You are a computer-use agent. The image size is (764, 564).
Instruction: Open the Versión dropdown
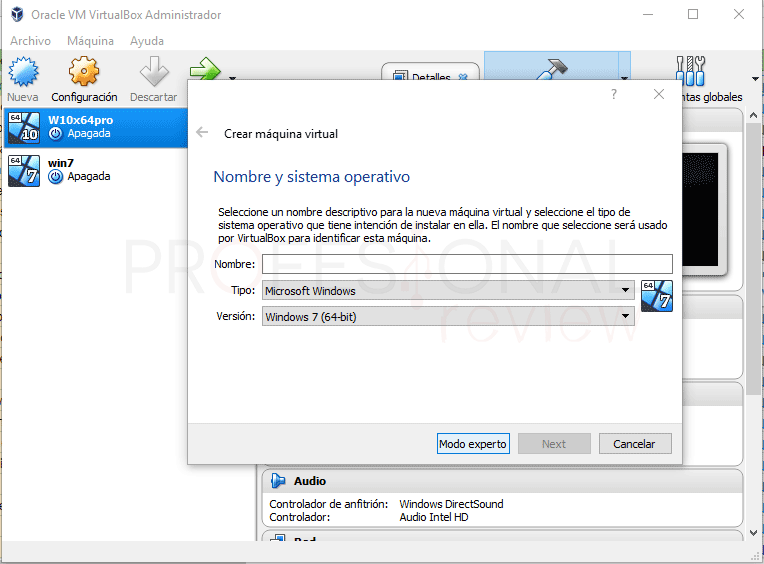[x=448, y=317]
